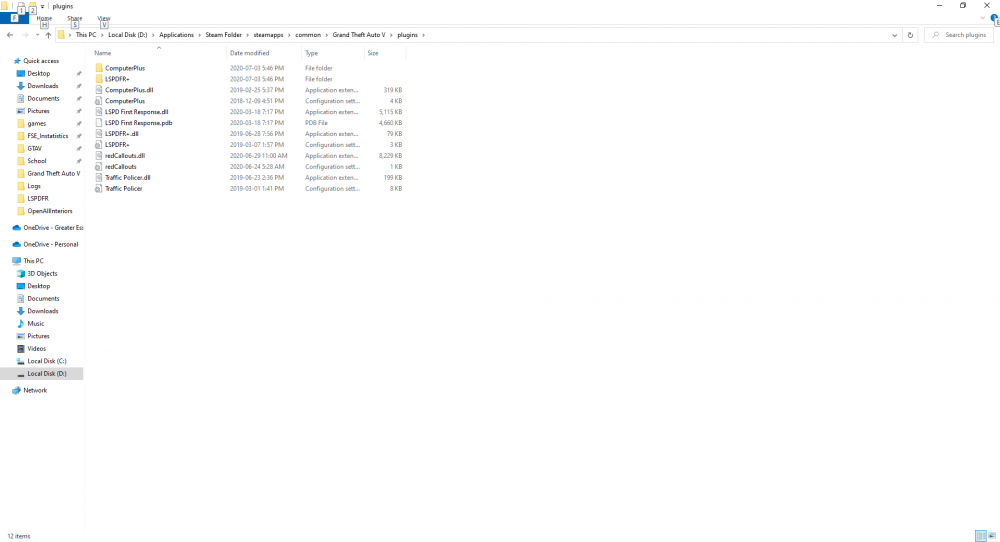This screenshot has height=542, width=1000.
Task: Select LSPD First Response.pdb file icon
Action: click(99, 122)
